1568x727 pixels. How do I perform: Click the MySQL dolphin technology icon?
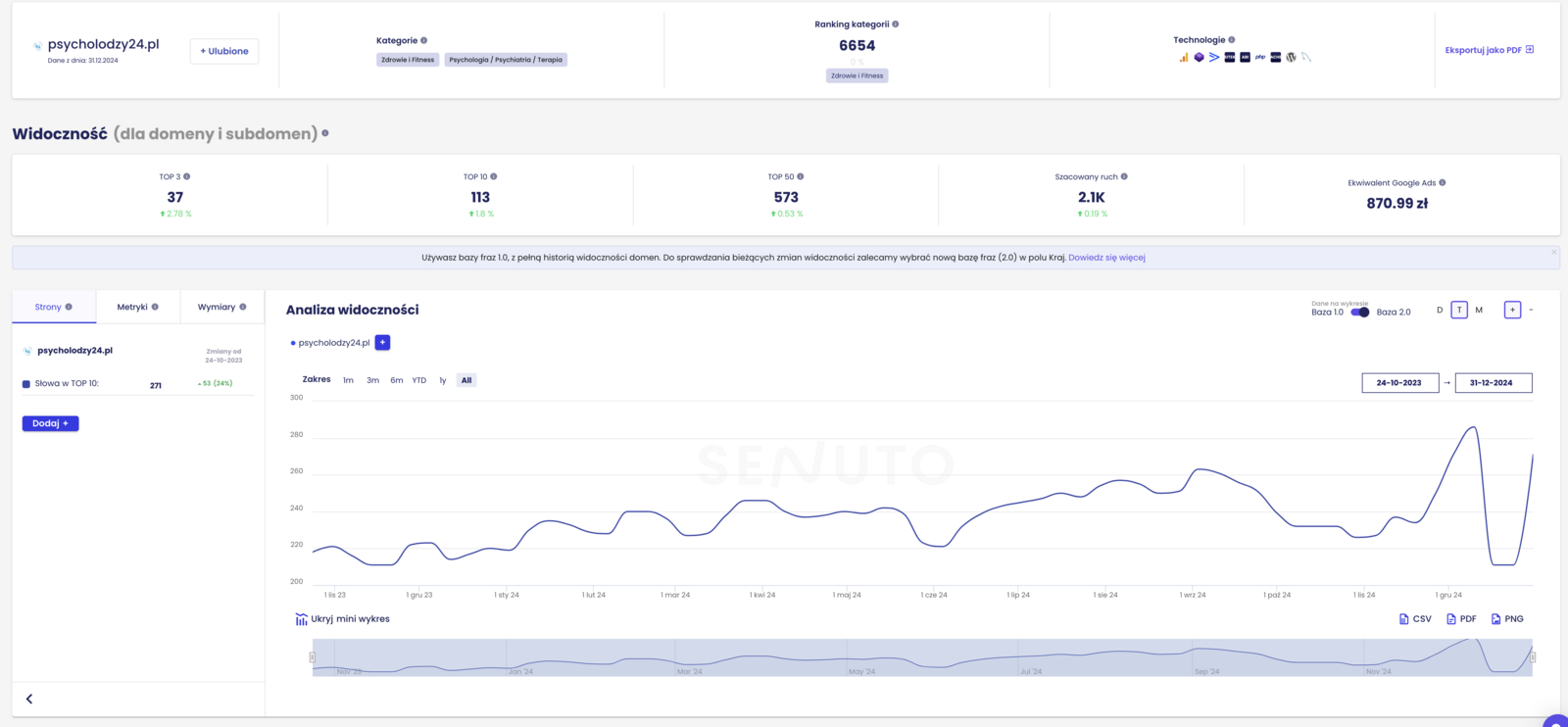click(1306, 58)
